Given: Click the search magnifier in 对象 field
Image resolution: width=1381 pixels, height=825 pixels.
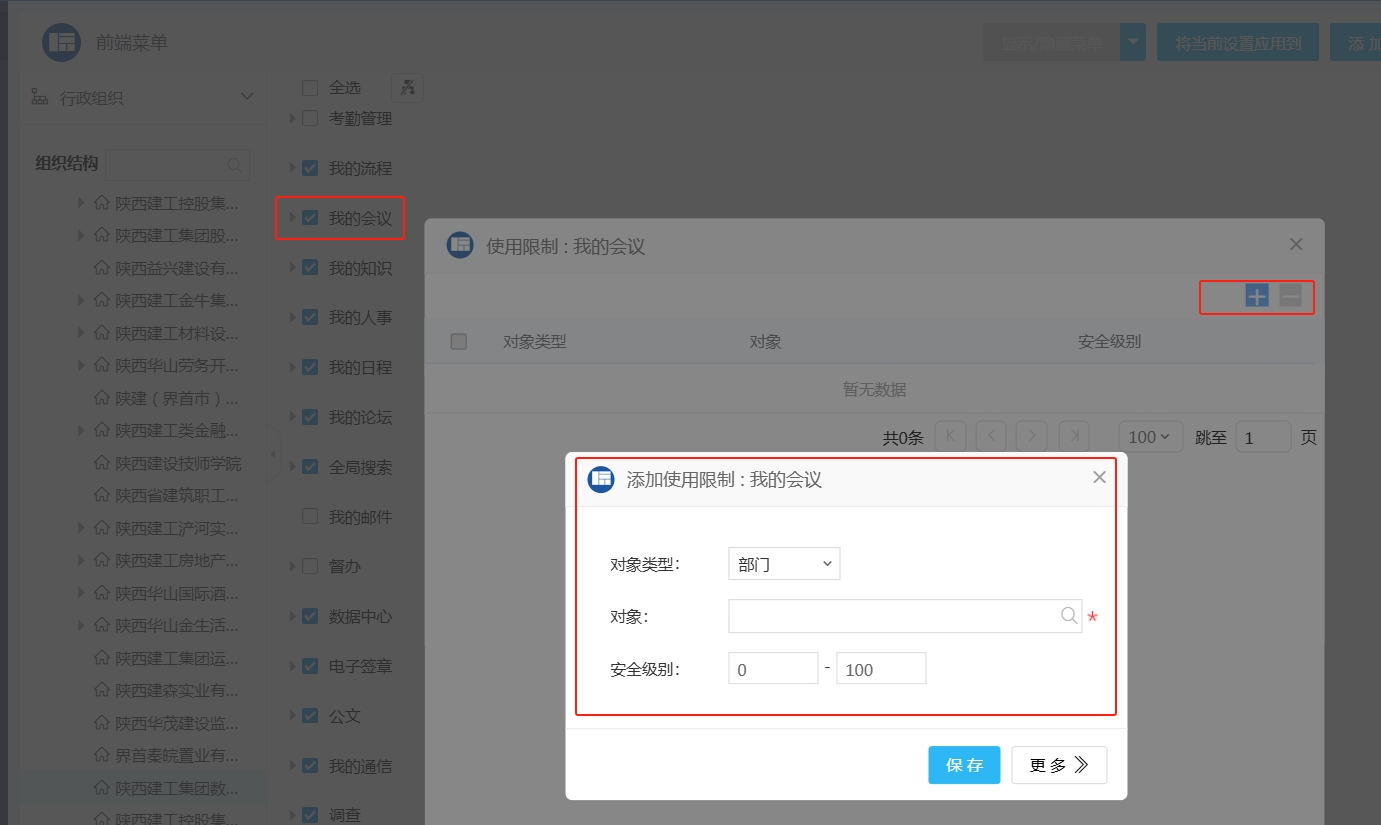Looking at the screenshot, I should click(x=1069, y=616).
